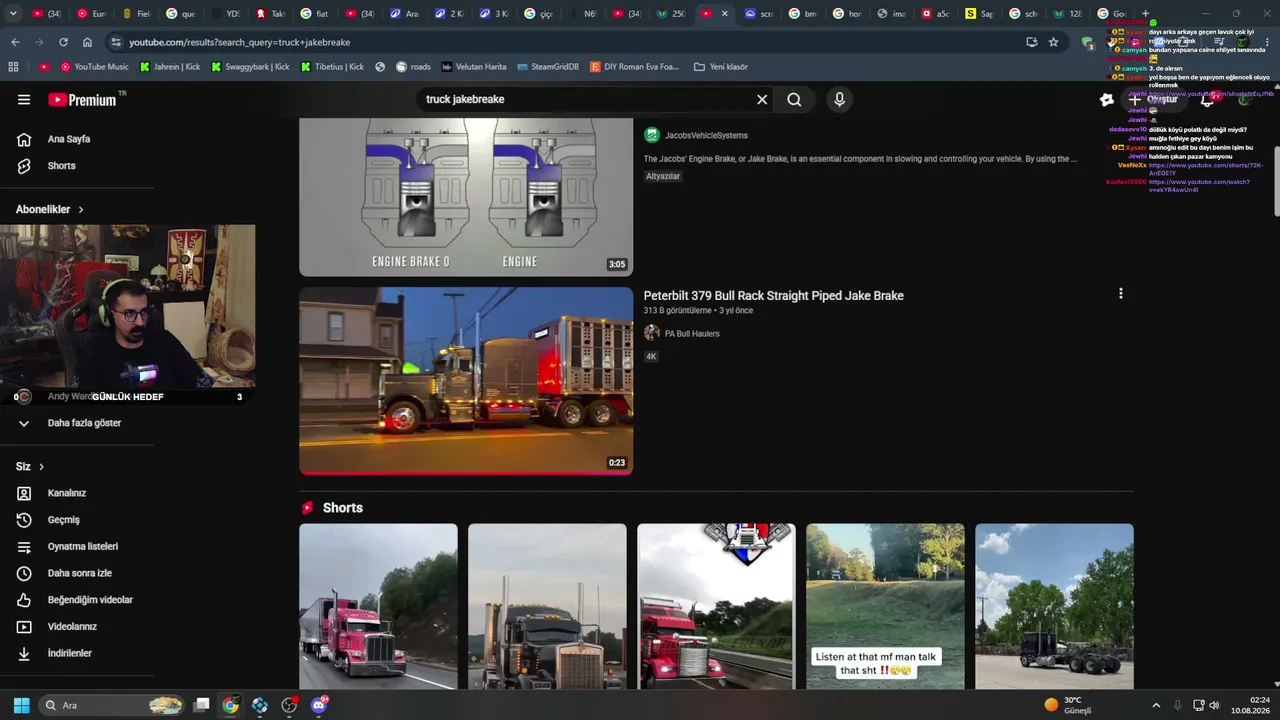Open the Short captioned "Listen at that mf man talk"
Viewport: 1280px width, 720px height.
[x=886, y=606]
